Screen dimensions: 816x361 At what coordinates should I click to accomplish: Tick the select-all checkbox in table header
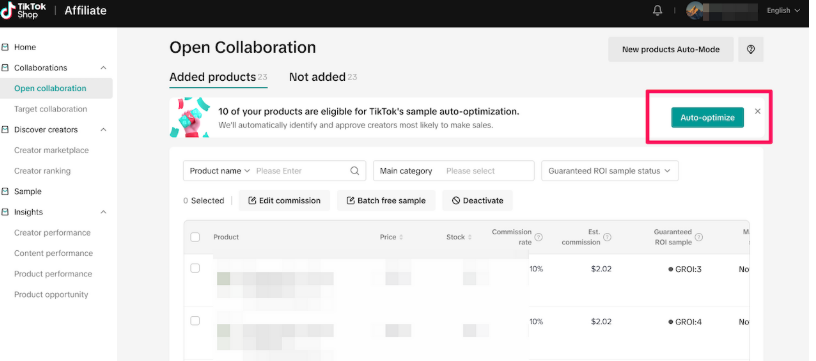point(195,237)
